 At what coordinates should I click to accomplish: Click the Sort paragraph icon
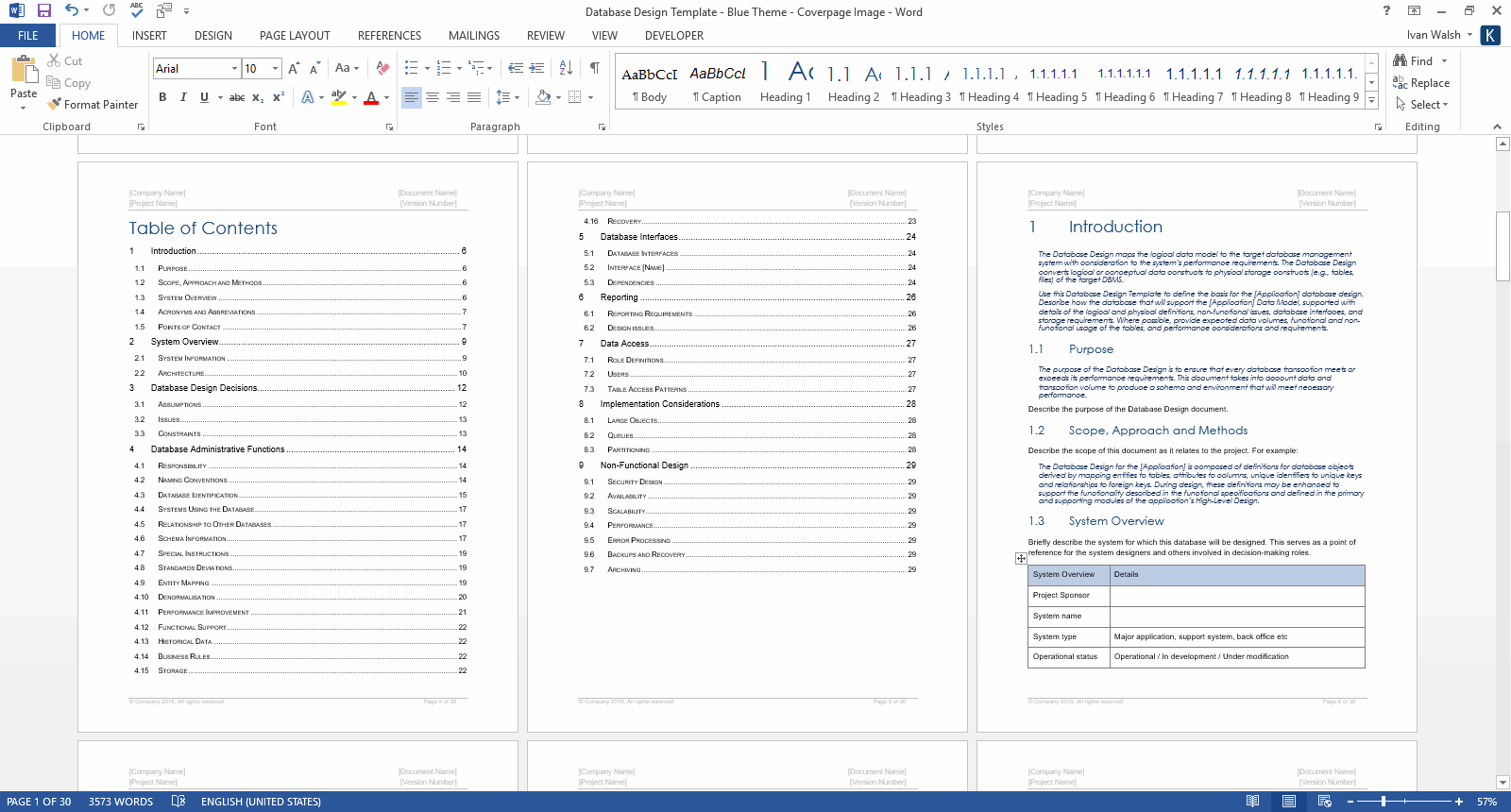click(566, 68)
